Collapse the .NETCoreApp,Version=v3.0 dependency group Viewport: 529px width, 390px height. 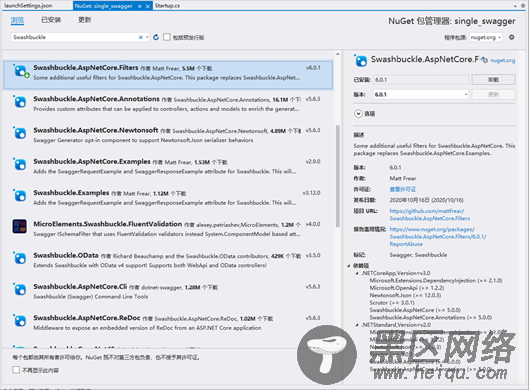[x=357, y=273]
